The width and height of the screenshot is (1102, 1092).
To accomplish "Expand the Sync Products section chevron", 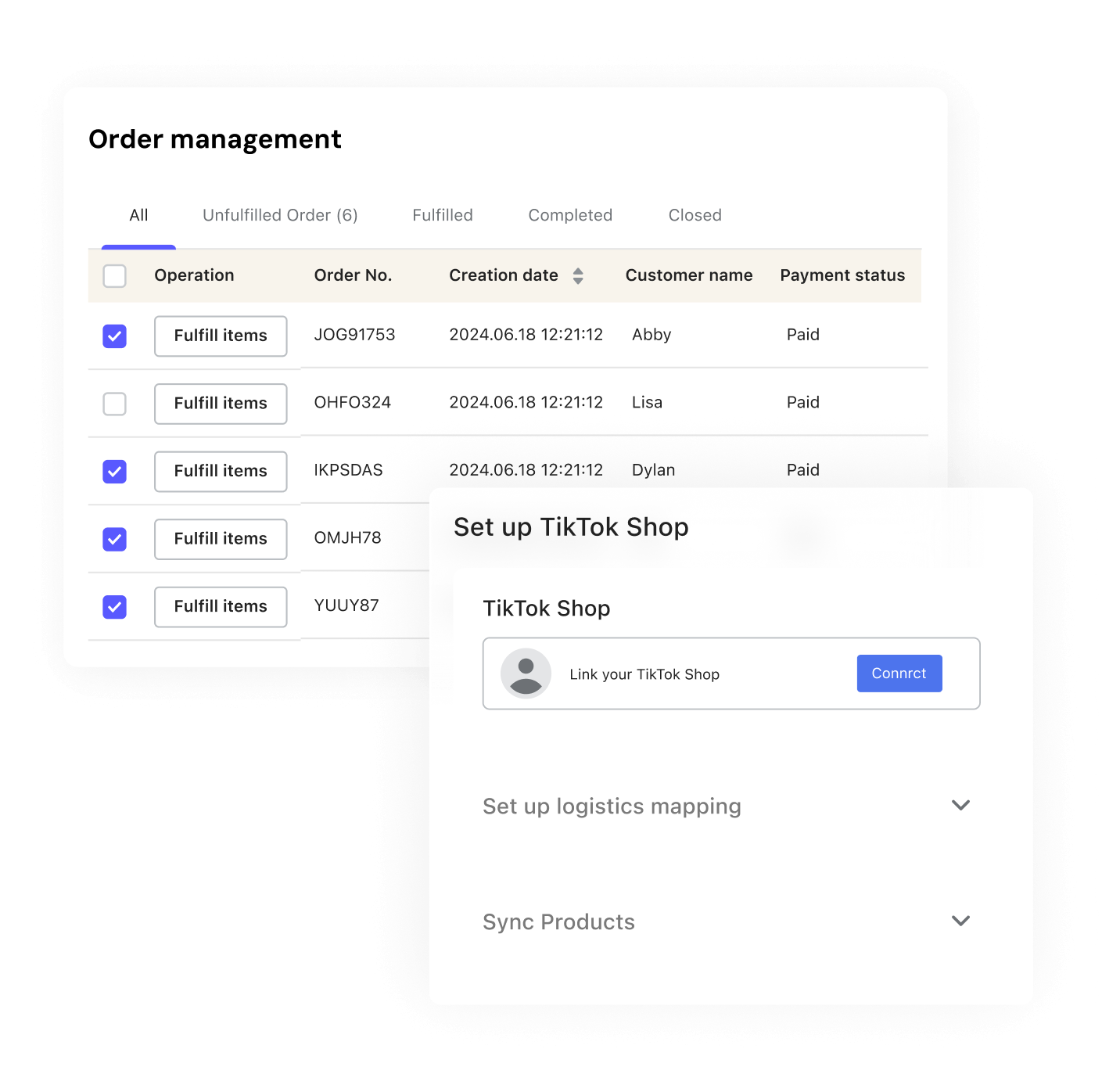I will [960, 921].
